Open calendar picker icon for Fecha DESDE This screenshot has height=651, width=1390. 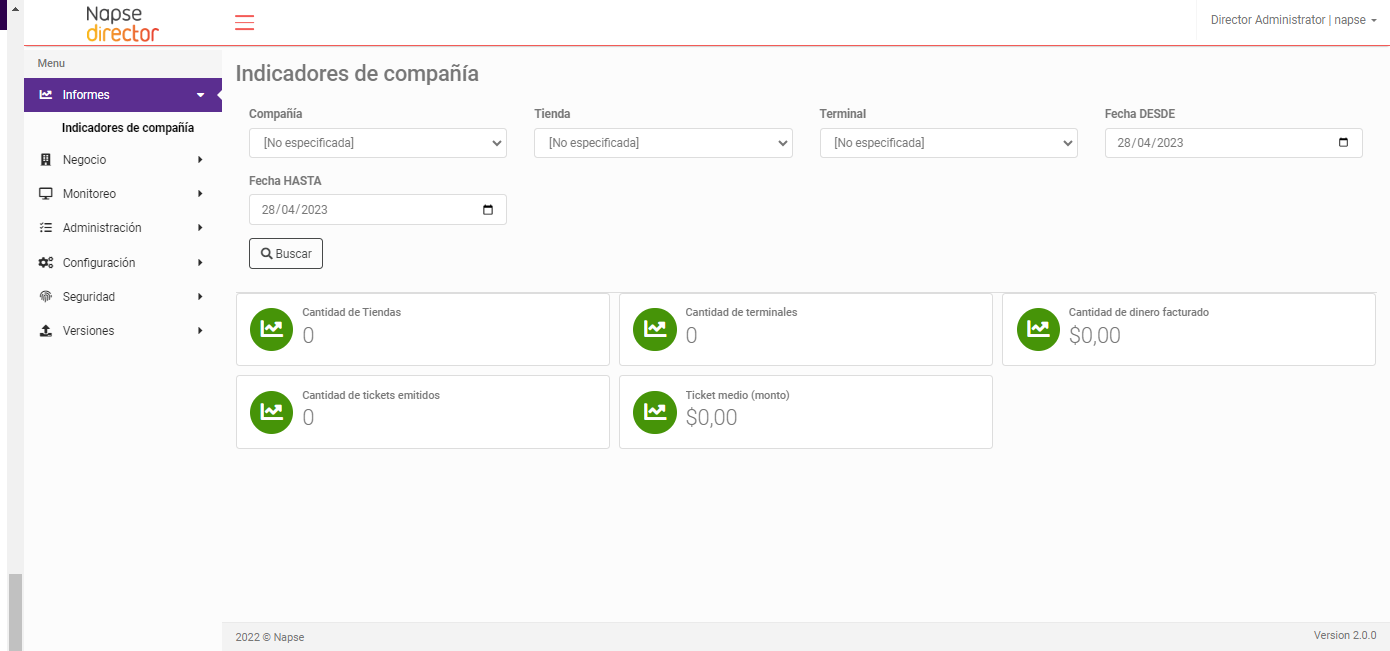1343,143
